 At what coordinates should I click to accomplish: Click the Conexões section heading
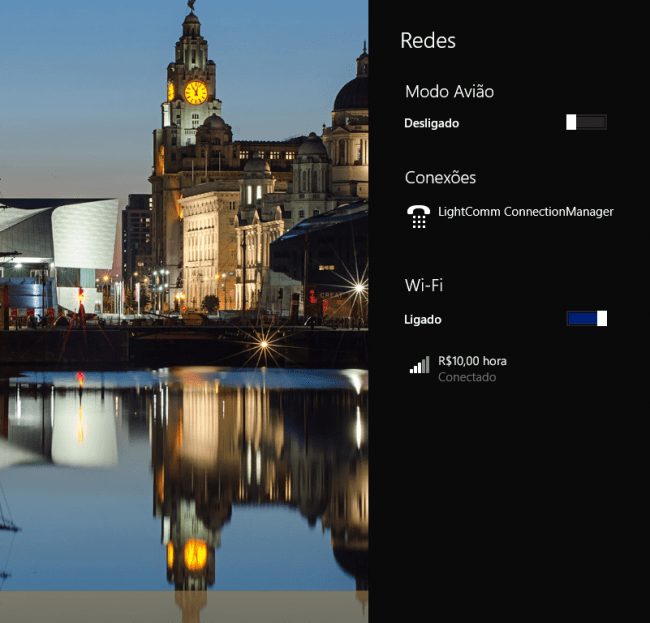(x=440, y=178)
